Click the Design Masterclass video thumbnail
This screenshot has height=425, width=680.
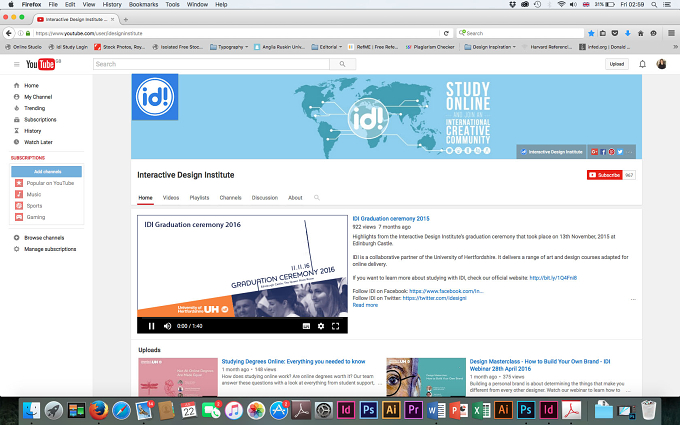pos(426,377)
